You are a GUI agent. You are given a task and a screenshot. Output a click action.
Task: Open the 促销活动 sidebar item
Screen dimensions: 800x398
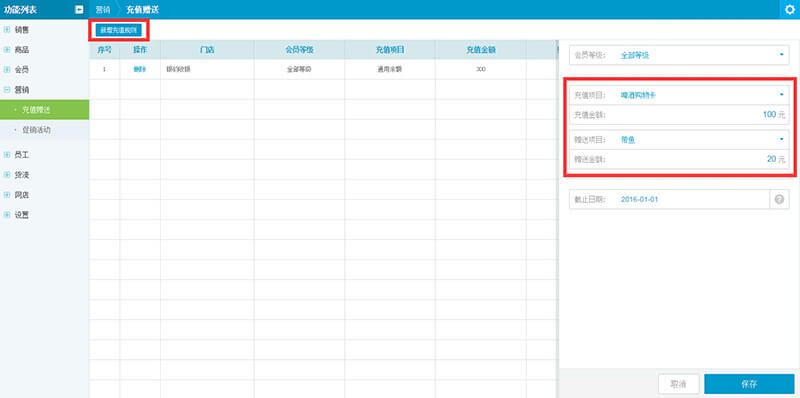click(44, 130)
